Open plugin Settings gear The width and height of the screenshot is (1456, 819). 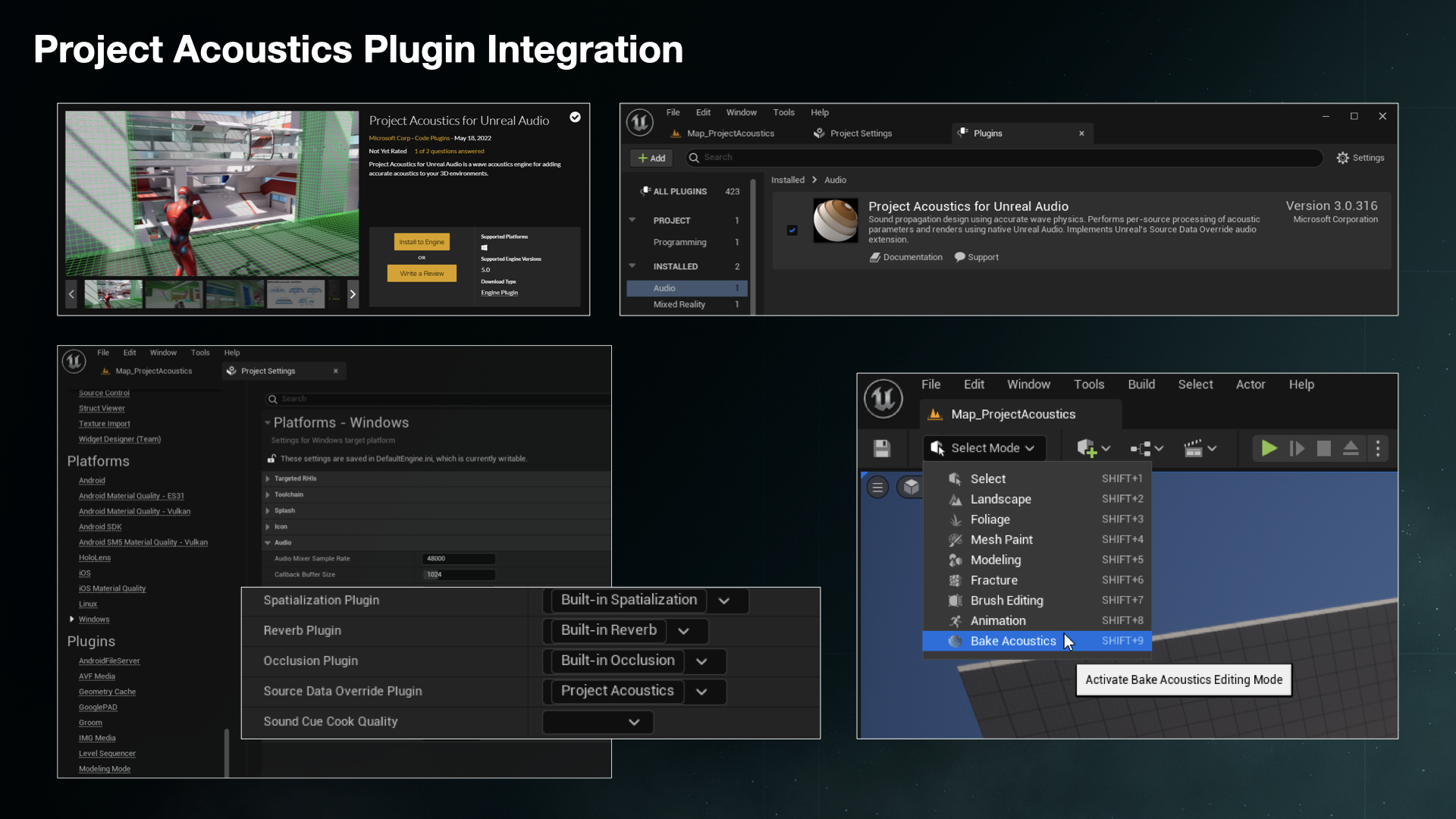(1360, 158)
